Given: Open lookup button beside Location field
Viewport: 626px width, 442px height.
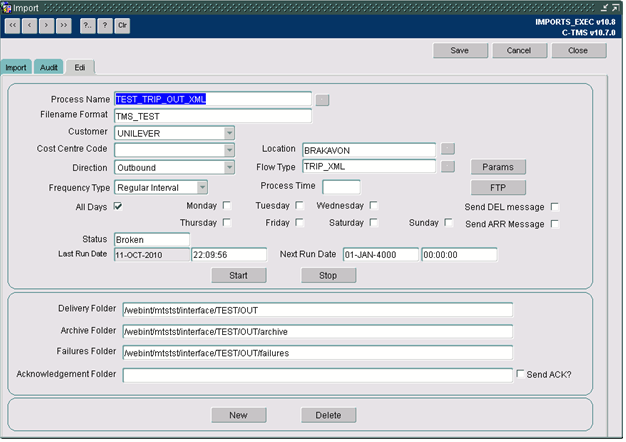Looking at the screenshot, I should click(x=448, y=149).
